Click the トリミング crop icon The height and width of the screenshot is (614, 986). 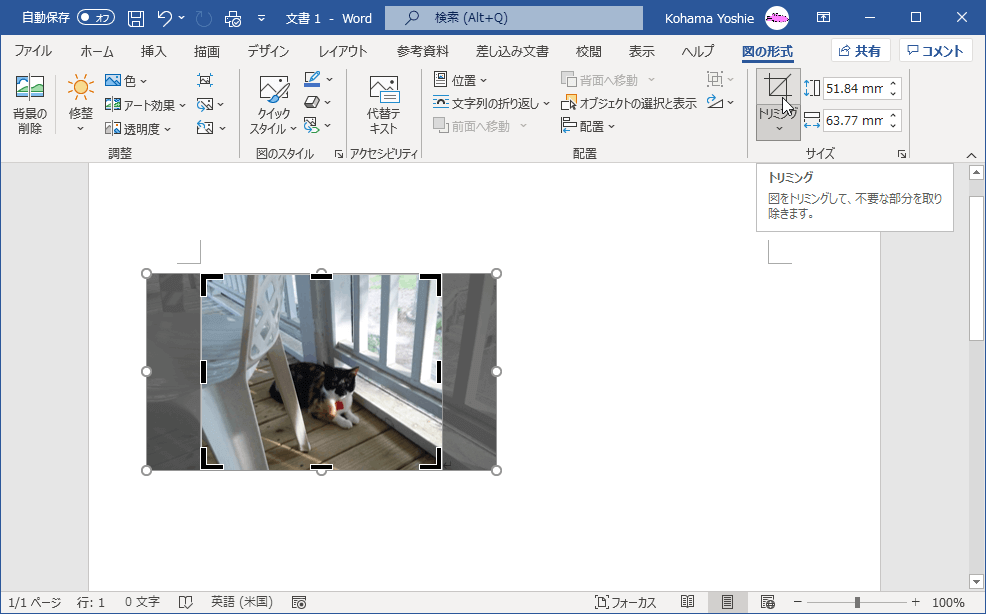tap(778, 87)
